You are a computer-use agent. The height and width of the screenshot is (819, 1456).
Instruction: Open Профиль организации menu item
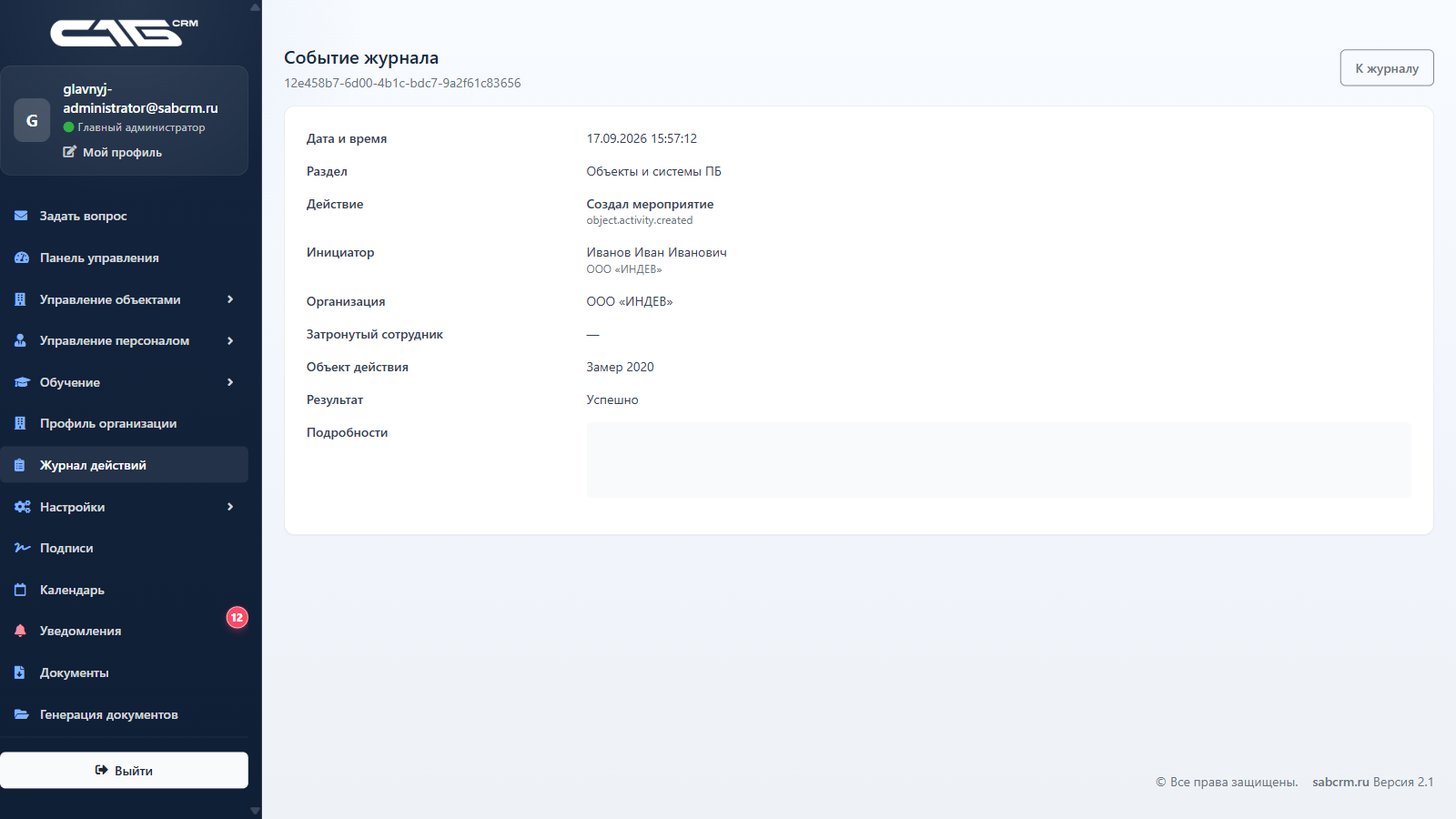[x=124, y=423]
